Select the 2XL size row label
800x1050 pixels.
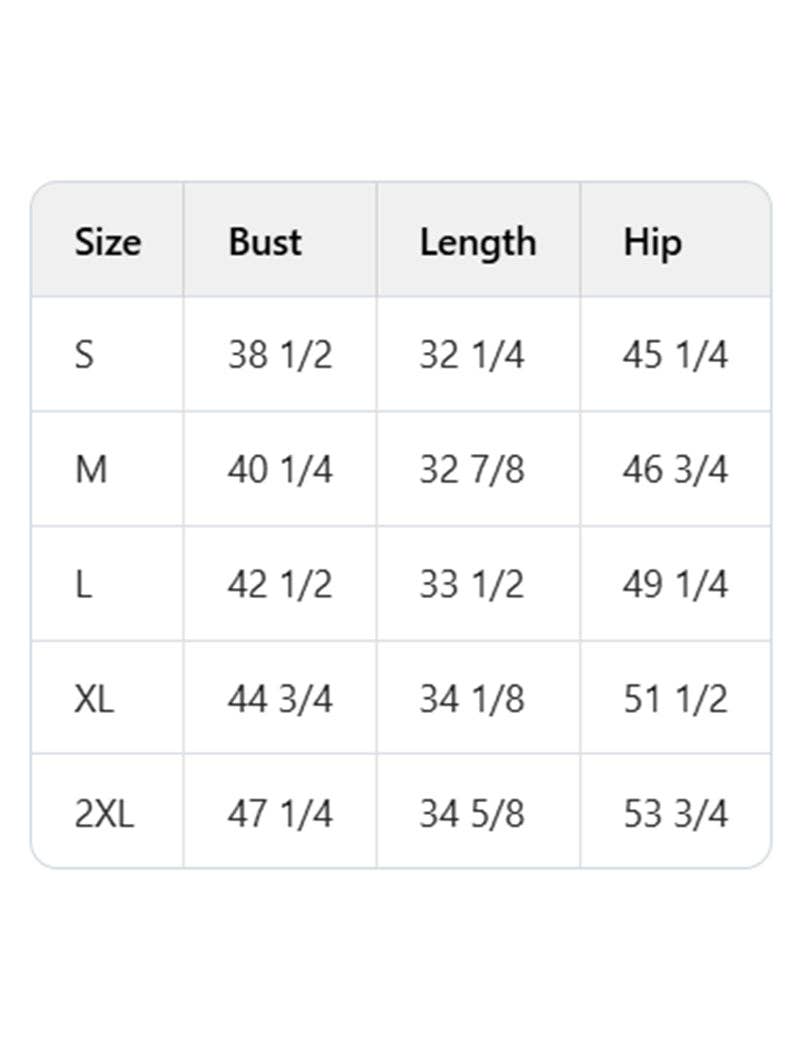[104, 814]
